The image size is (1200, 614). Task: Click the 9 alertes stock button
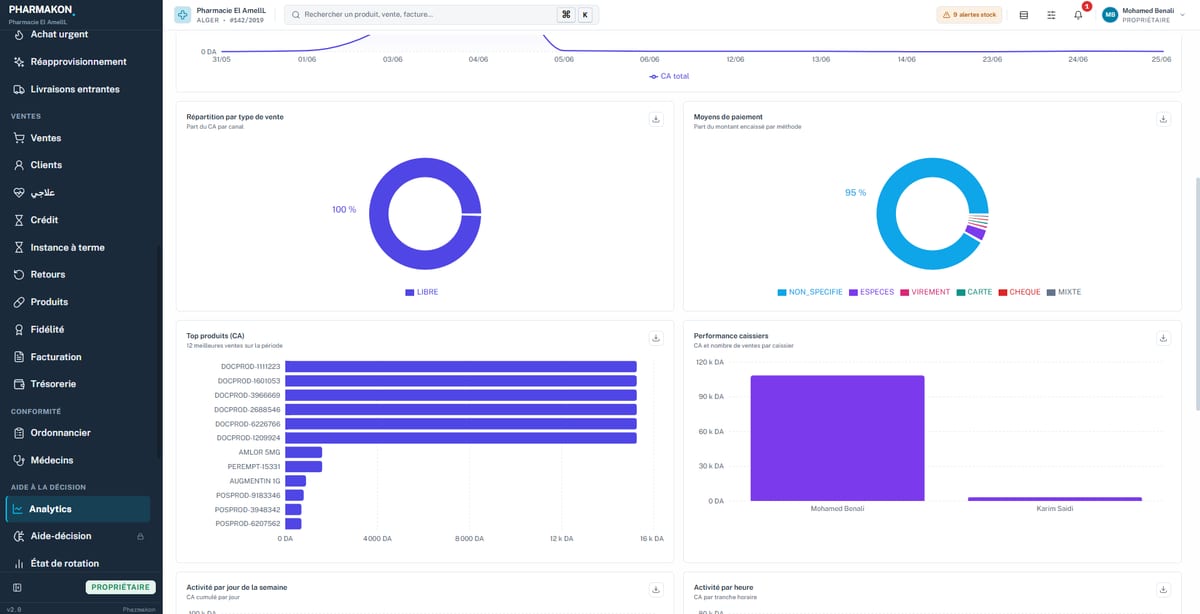coord(969,15)
